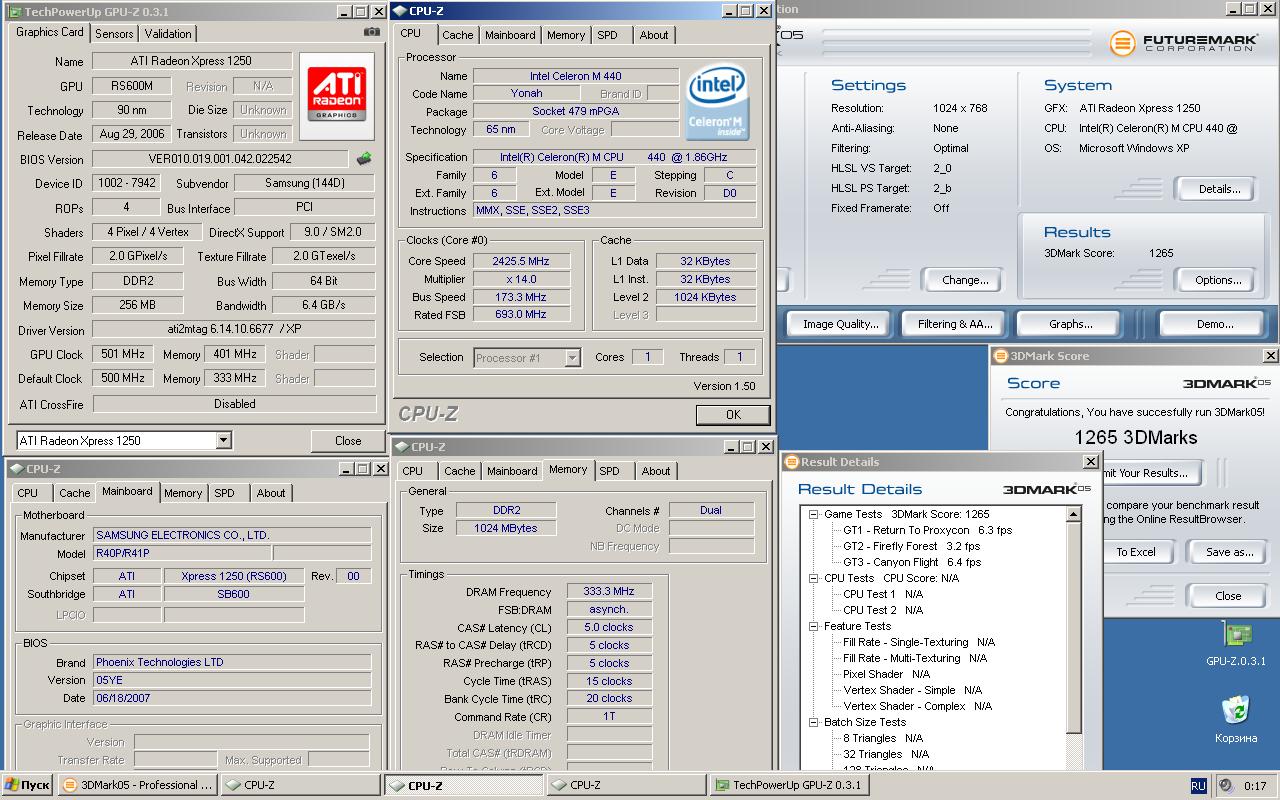Screen dimensions: 1280x800
Task: Open the Processor #1 selection dropdown
Action: (572, 357)
